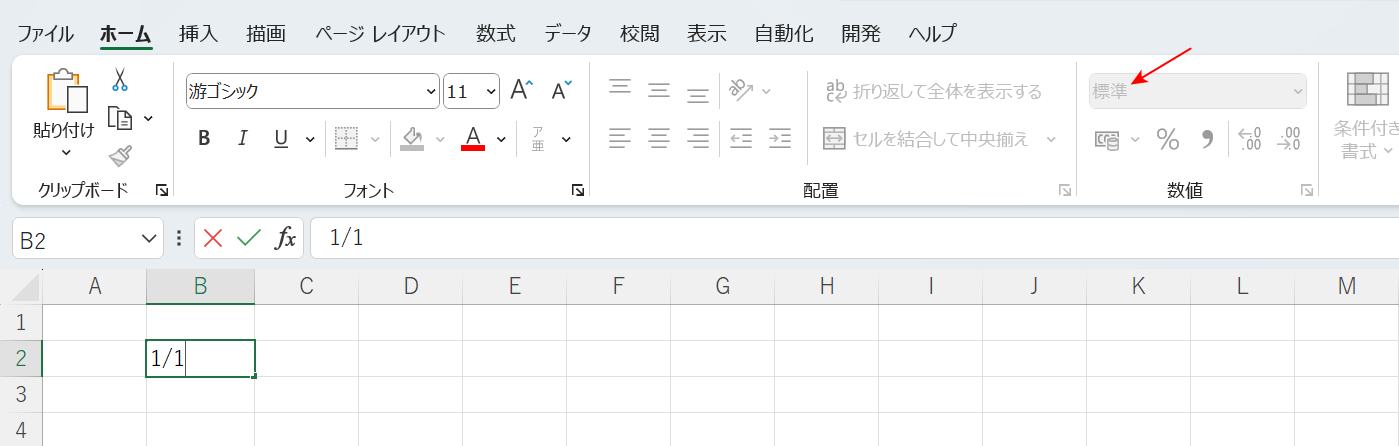Select column header G
Viewport: 1399px width, 446px height.
click(x=722, y=287)
